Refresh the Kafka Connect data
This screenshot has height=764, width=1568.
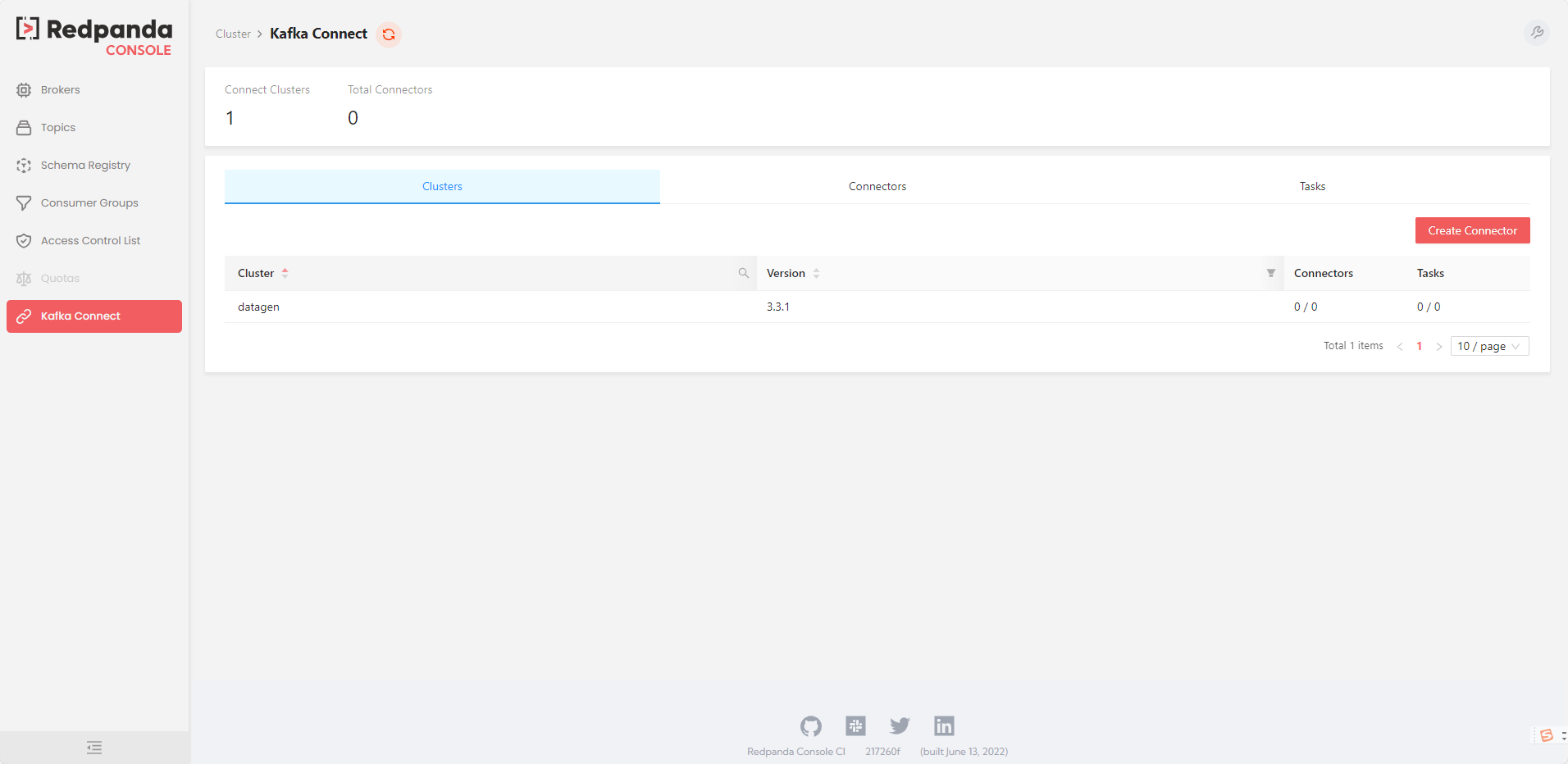pos(389,34)
